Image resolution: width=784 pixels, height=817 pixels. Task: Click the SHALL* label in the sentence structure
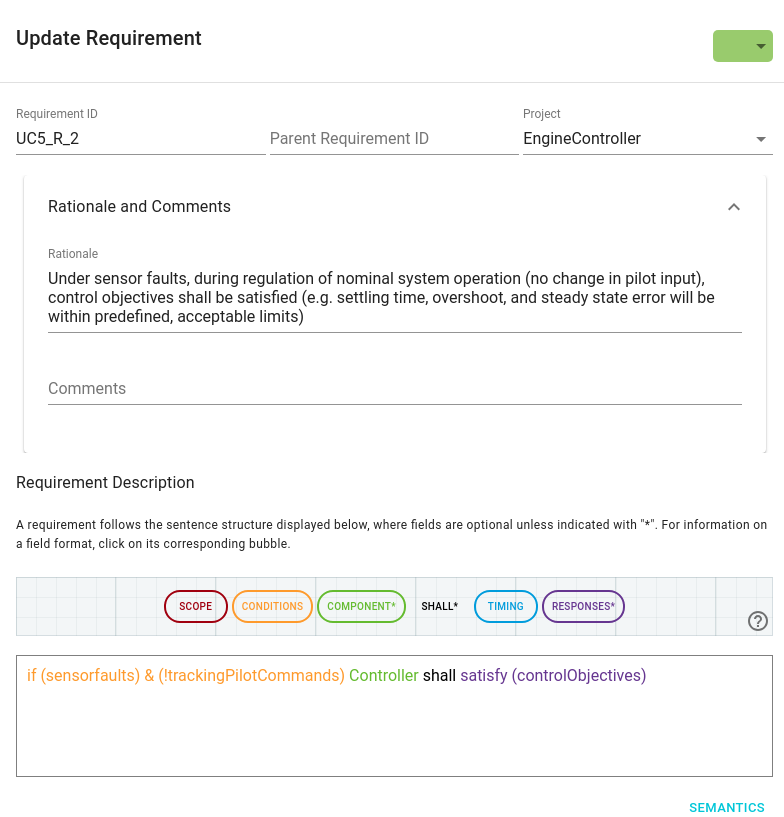pos(439,606)
